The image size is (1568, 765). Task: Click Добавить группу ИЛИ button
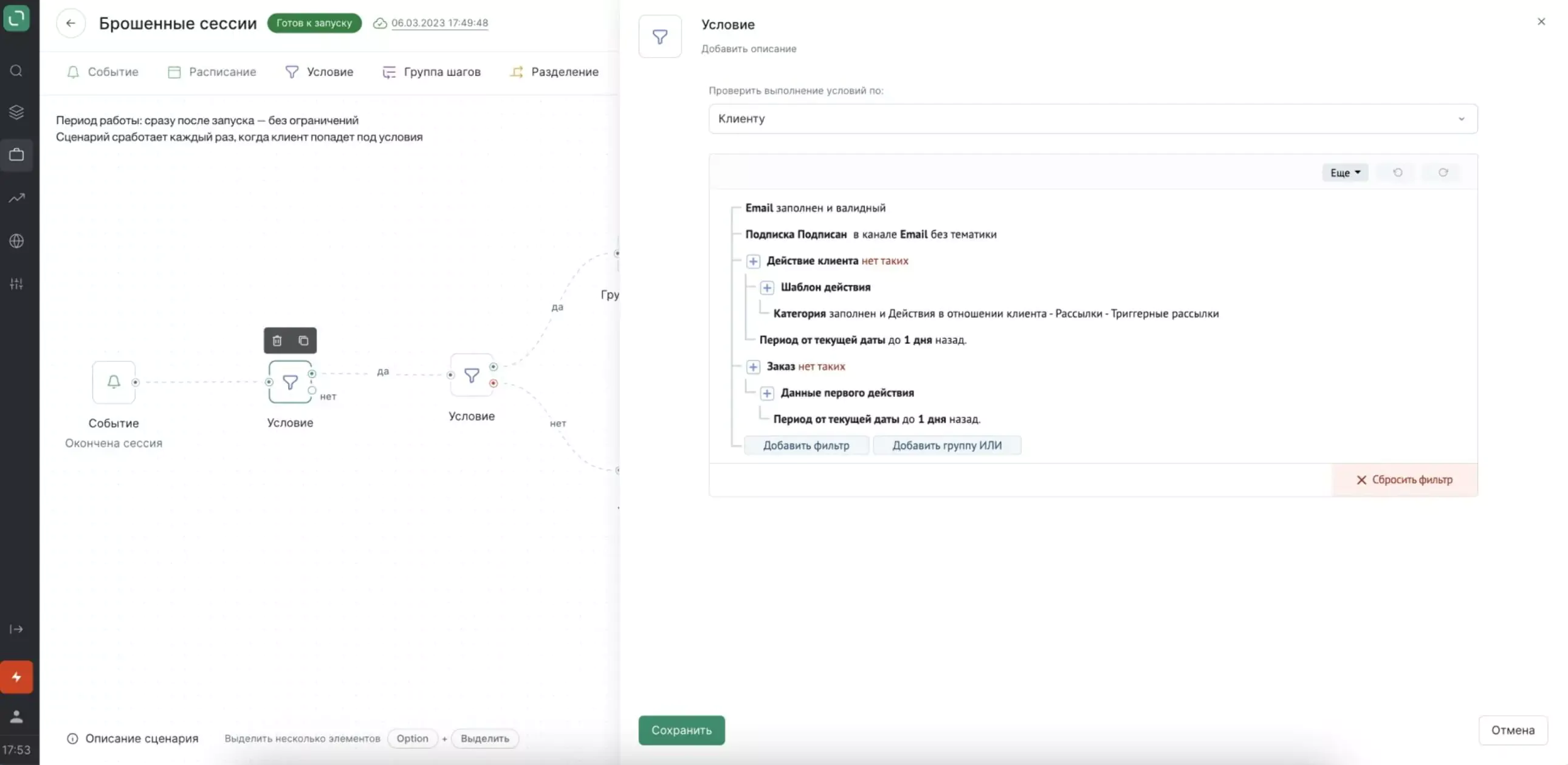pos(946,445)
